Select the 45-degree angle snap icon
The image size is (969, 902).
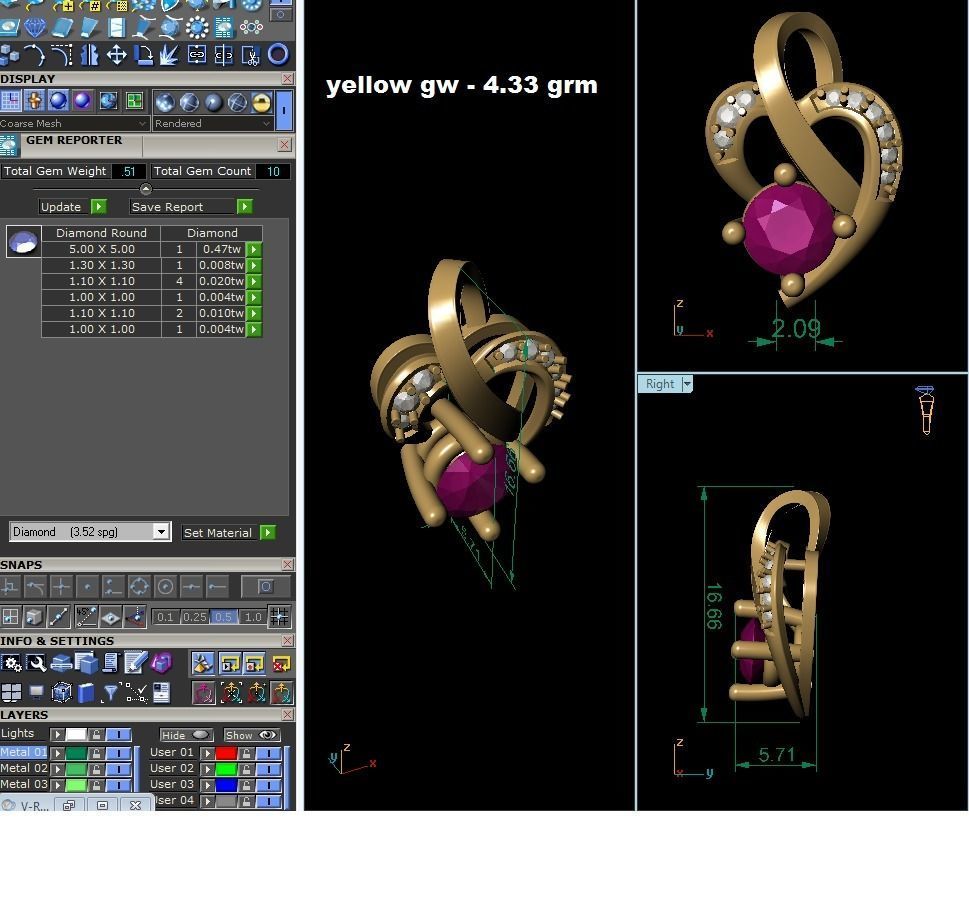[86, 616]
